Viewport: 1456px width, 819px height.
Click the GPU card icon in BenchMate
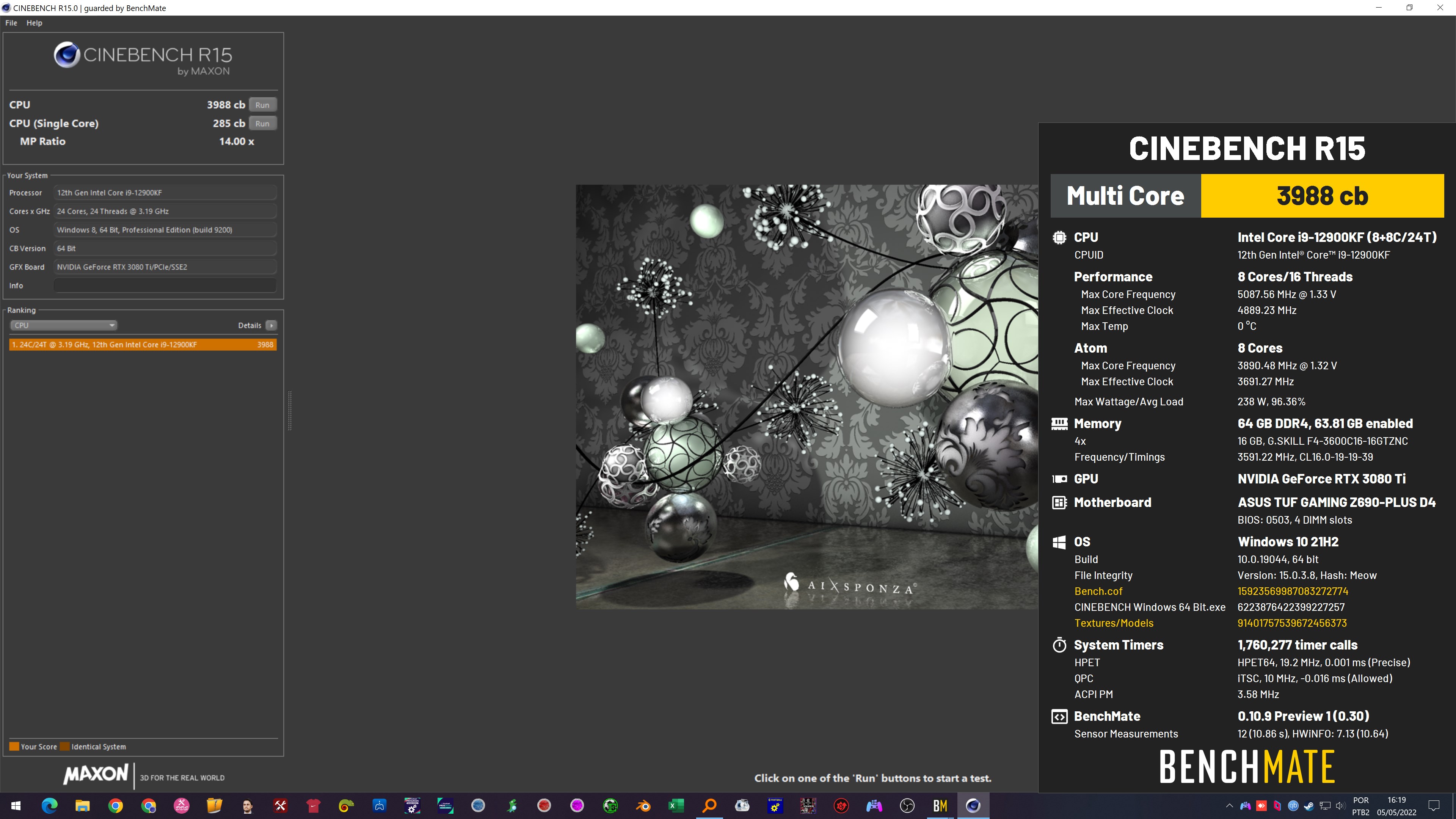1059,479
